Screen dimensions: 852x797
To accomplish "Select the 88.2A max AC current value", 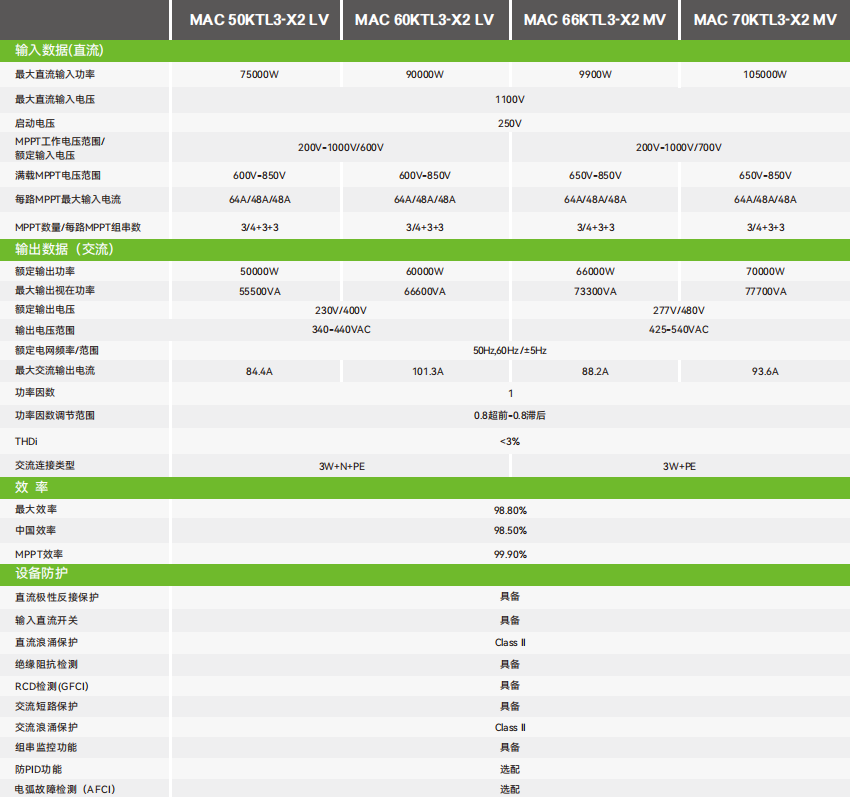I will [x=595, y=372].
